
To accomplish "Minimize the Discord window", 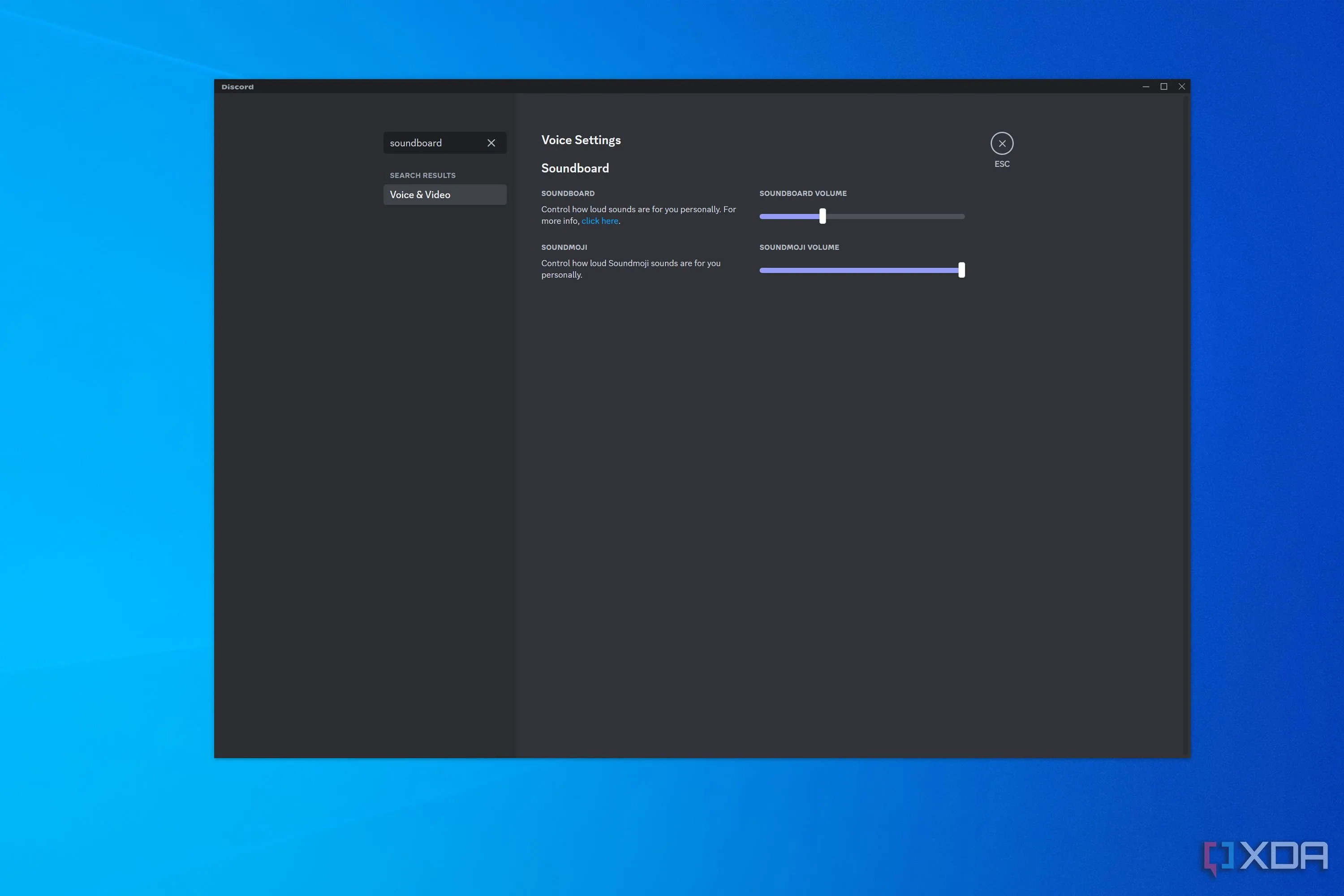I will coord(1146,86).
